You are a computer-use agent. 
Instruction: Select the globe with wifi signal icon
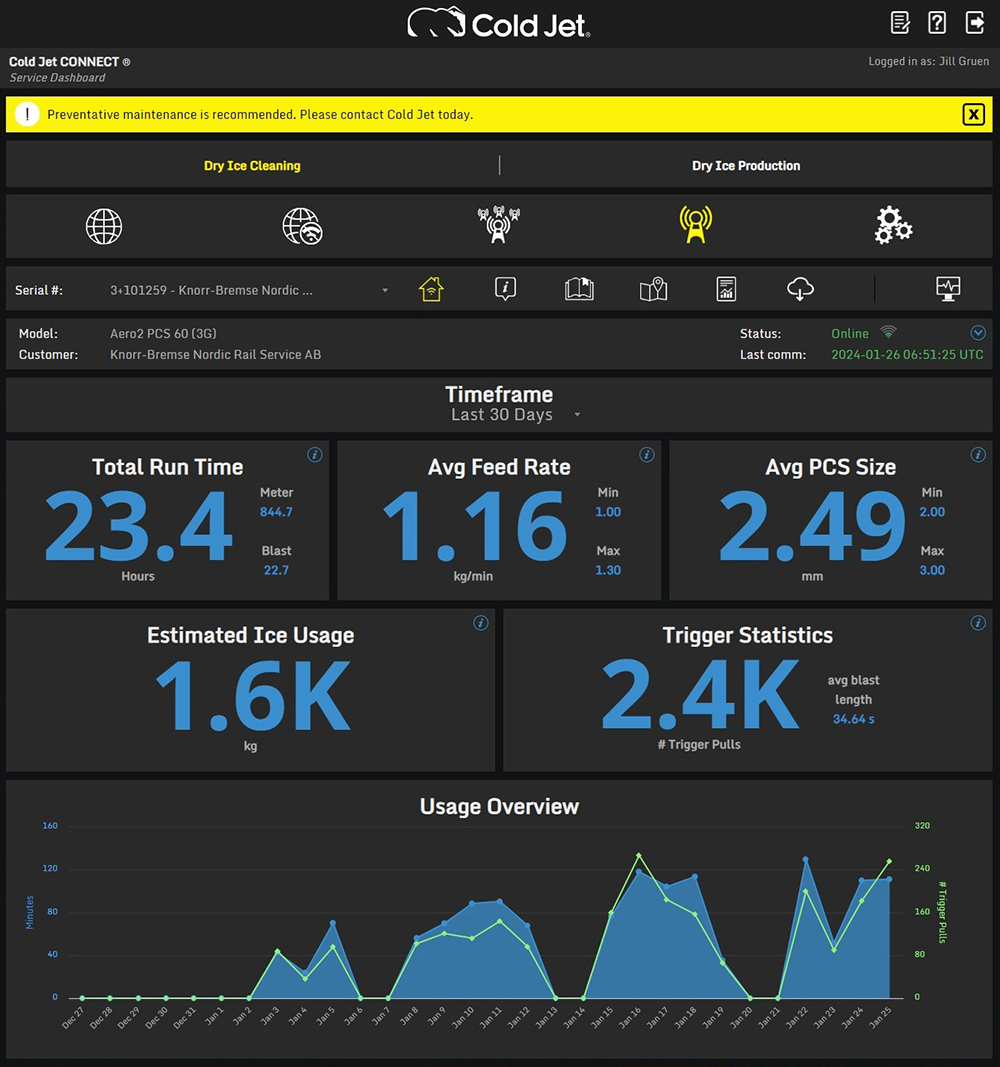(302, 226)
